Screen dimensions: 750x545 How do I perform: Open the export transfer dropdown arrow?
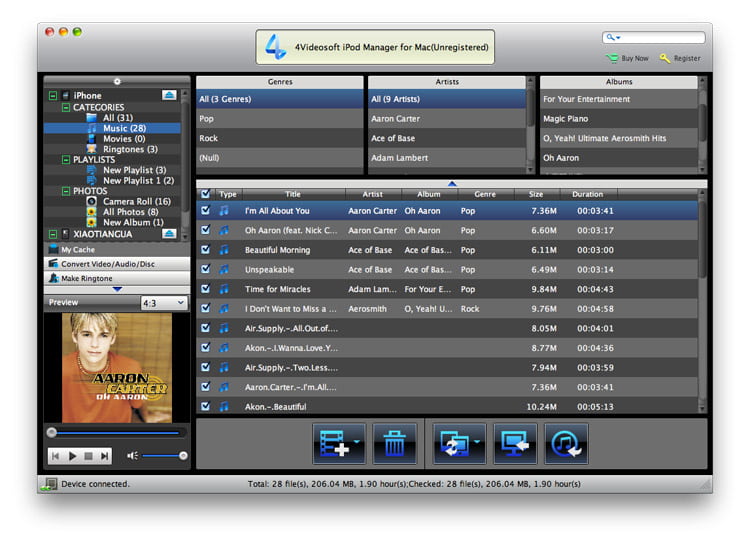tap(477, 441)
